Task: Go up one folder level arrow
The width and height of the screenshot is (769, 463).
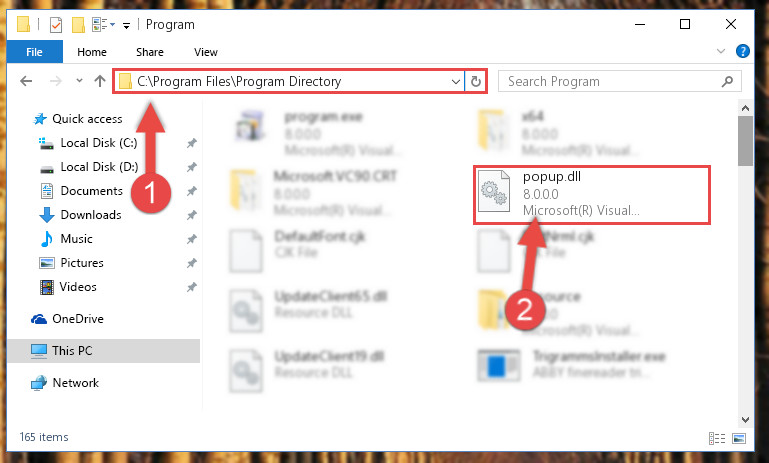Action: pyautogui.click(x=100, y=81)
